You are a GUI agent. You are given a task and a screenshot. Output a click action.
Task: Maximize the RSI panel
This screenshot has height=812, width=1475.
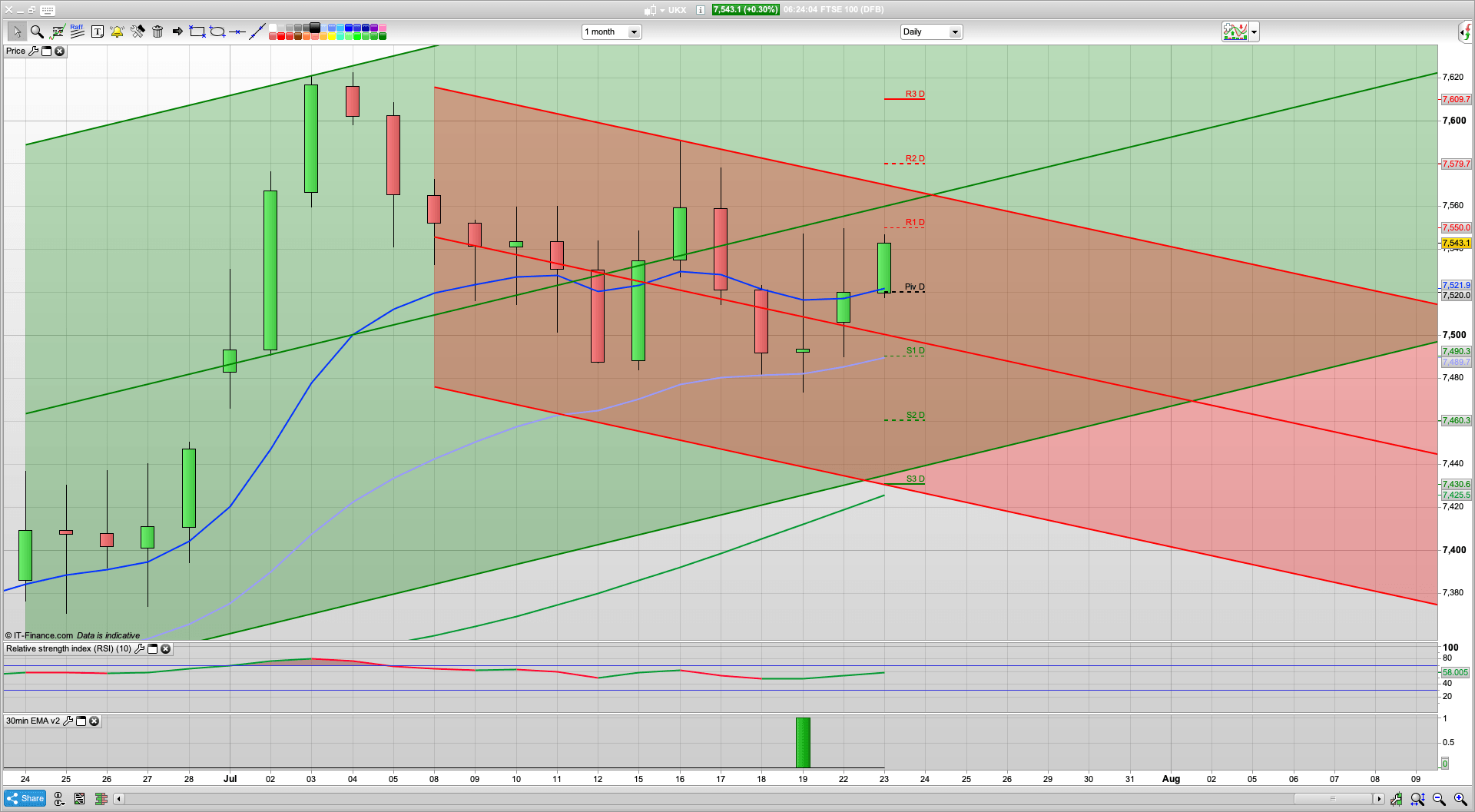pos(152,648)
